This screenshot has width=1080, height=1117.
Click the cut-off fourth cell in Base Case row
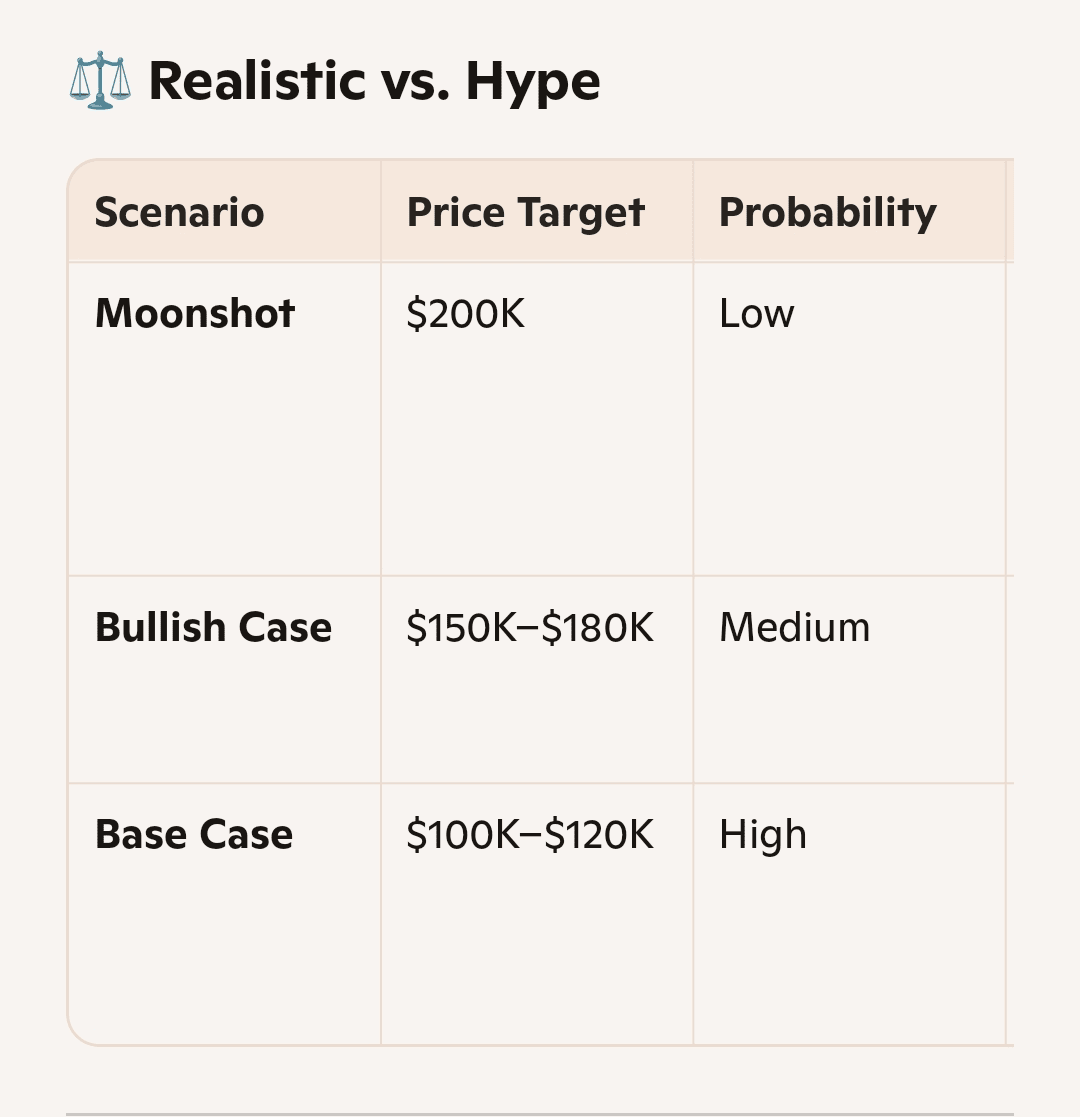tap(1010, 913)
